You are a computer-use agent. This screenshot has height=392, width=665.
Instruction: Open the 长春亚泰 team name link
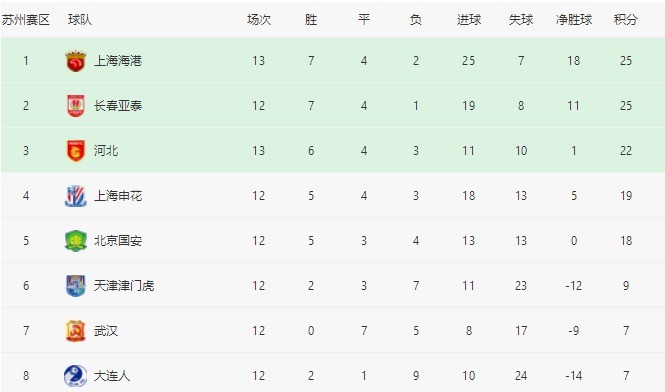(x=117, y=106)
